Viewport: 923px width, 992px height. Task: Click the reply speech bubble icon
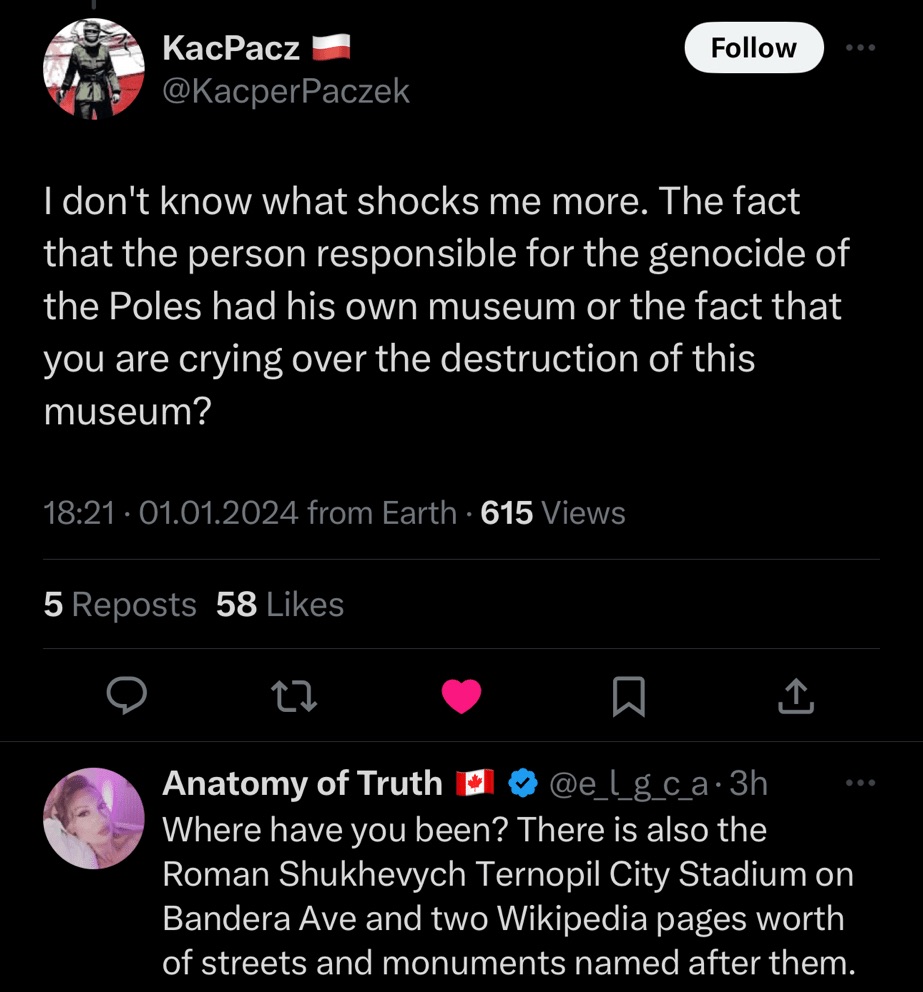click(x=127, y=696)
